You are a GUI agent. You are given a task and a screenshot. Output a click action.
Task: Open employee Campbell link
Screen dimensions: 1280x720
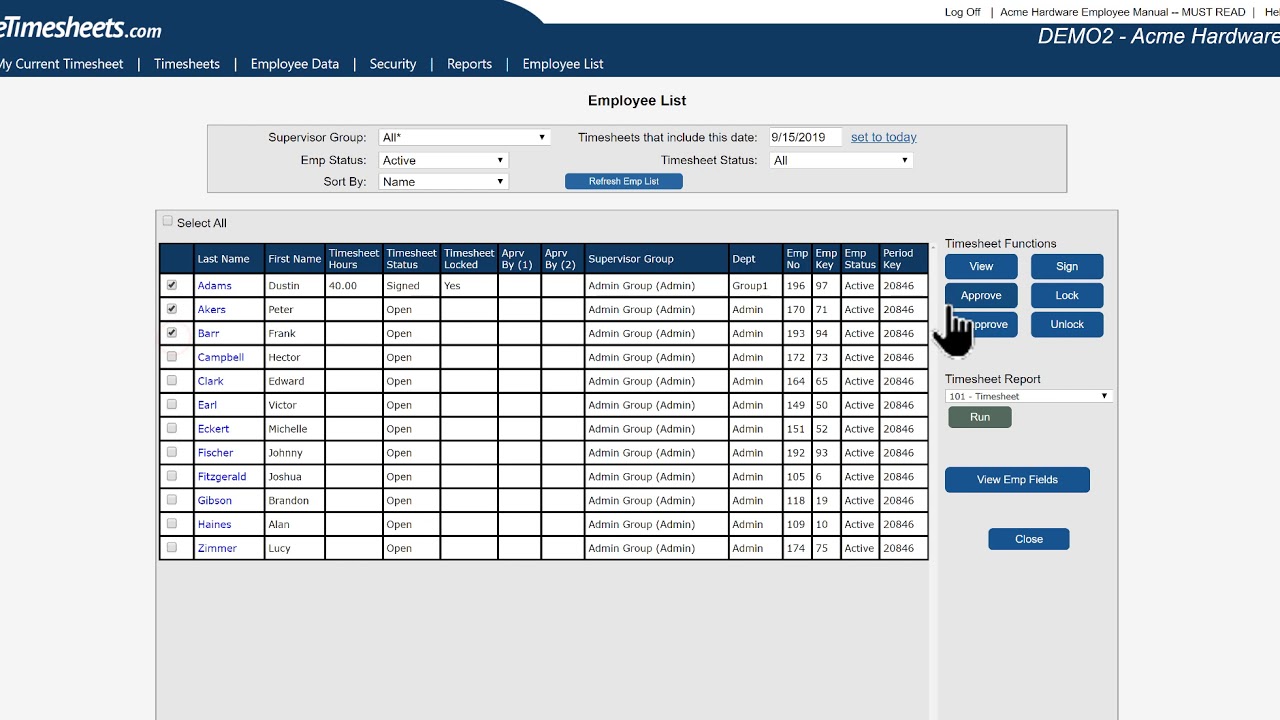tap(220, 357)
